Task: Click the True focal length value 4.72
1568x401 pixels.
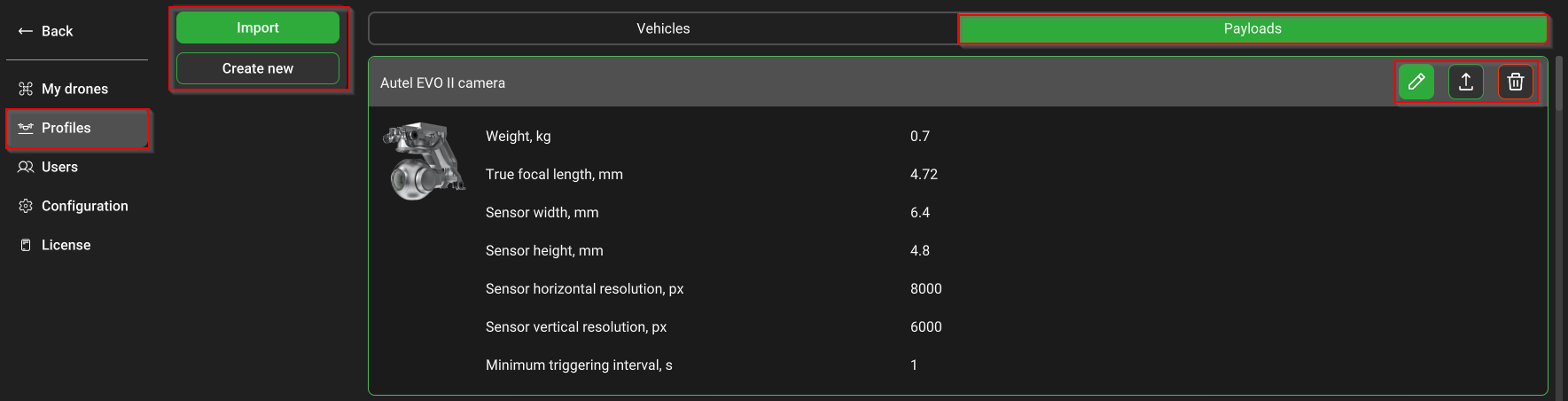Action: 924,174
